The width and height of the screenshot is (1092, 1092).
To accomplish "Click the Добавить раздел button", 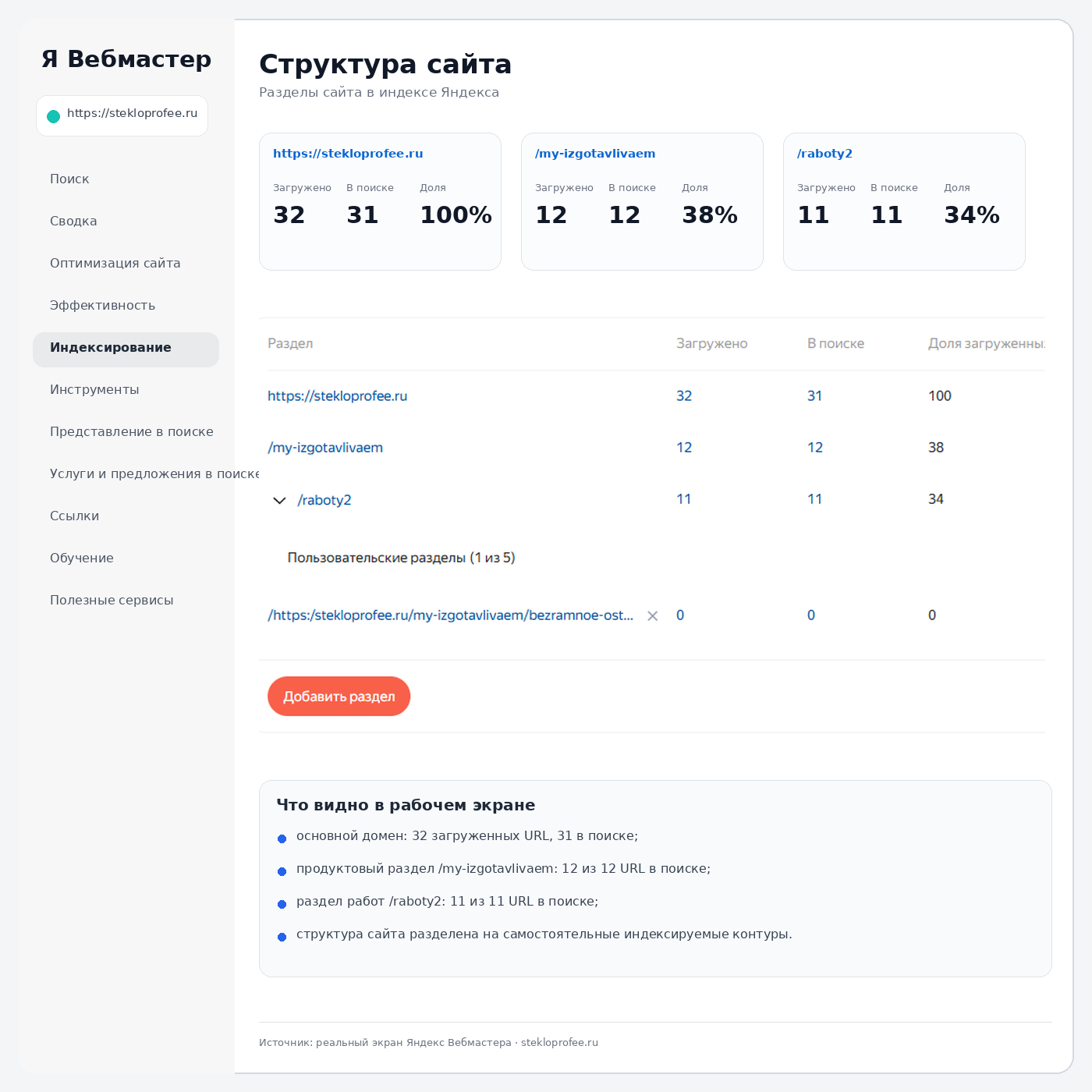I will tap(339, 696).
